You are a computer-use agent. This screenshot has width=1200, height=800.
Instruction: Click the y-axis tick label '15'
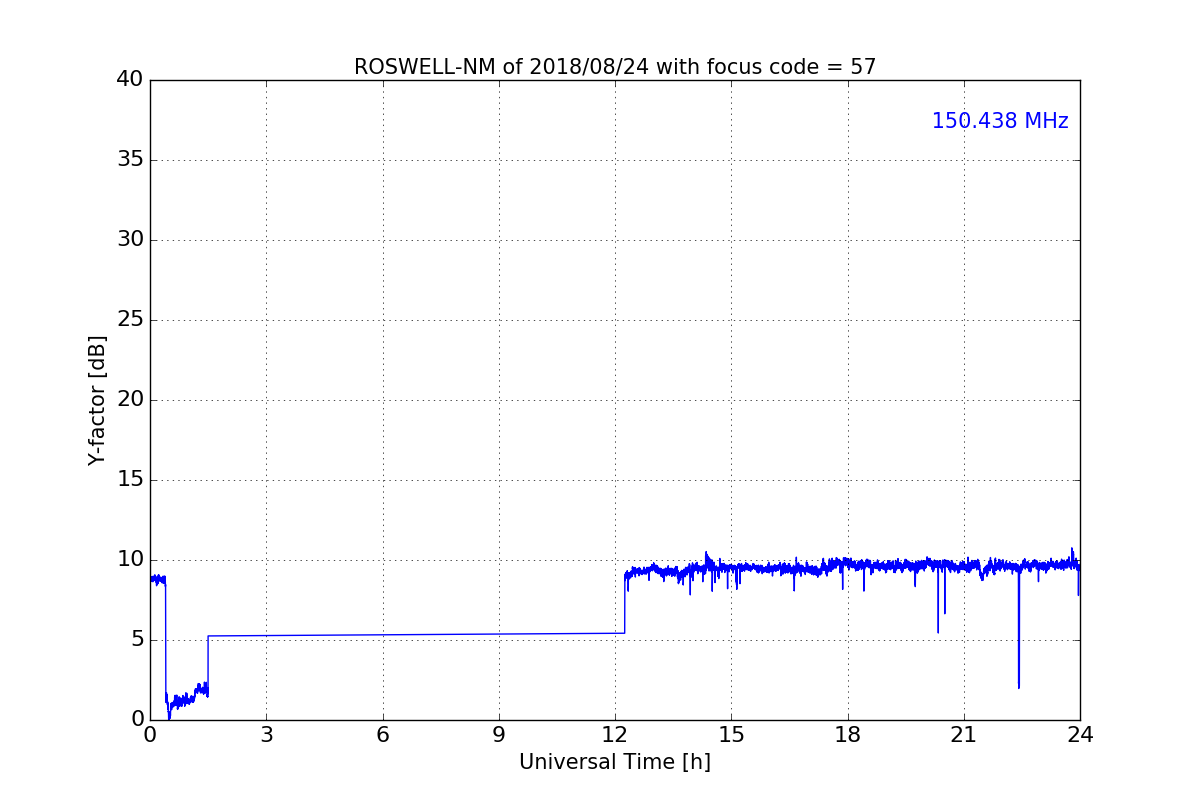click(130, 480)
